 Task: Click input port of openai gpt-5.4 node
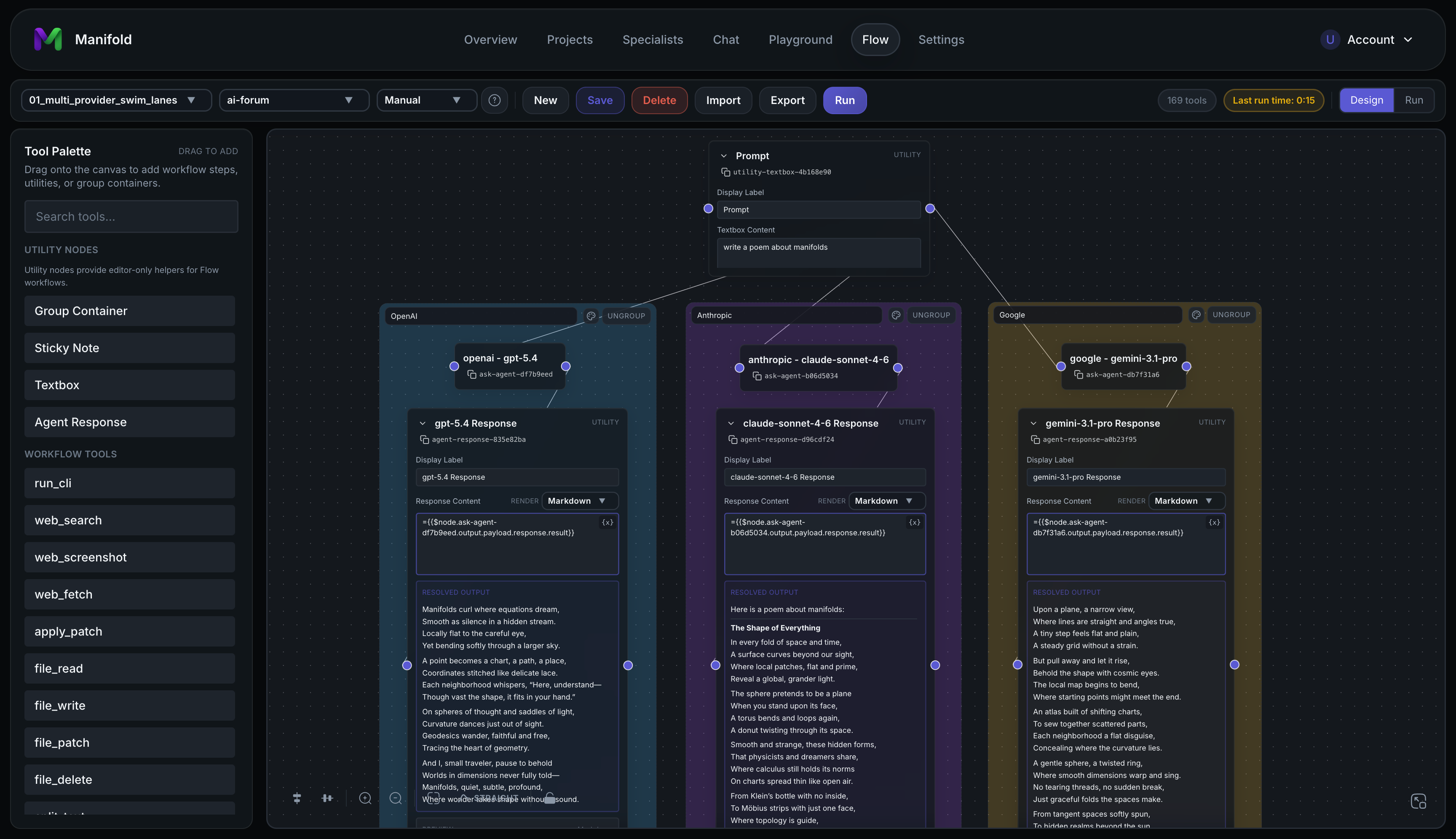[454, 366]
